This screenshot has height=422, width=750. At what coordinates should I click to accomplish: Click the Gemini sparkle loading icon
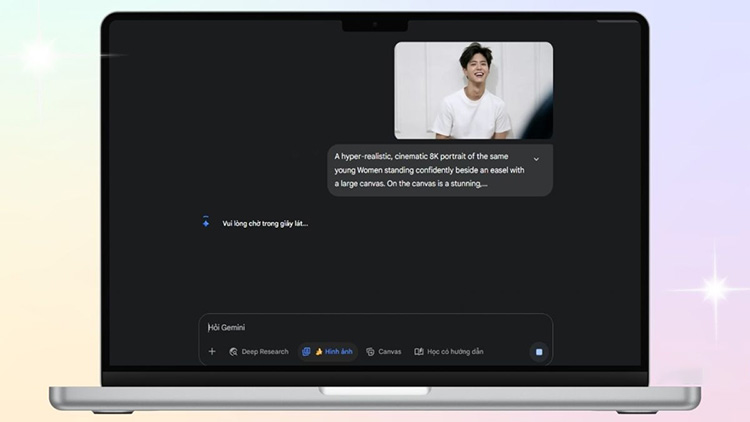pos(206,222)
